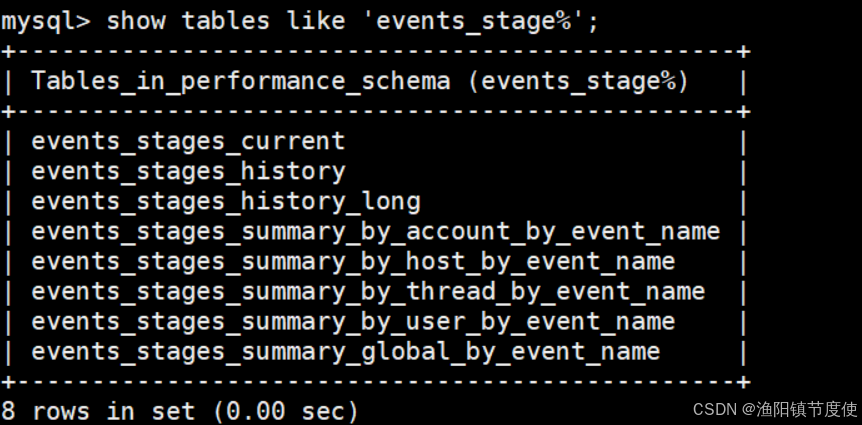The image size is (862, 425).
Task: Click the Tables_in_performance_schema column header
Action: 241,81
